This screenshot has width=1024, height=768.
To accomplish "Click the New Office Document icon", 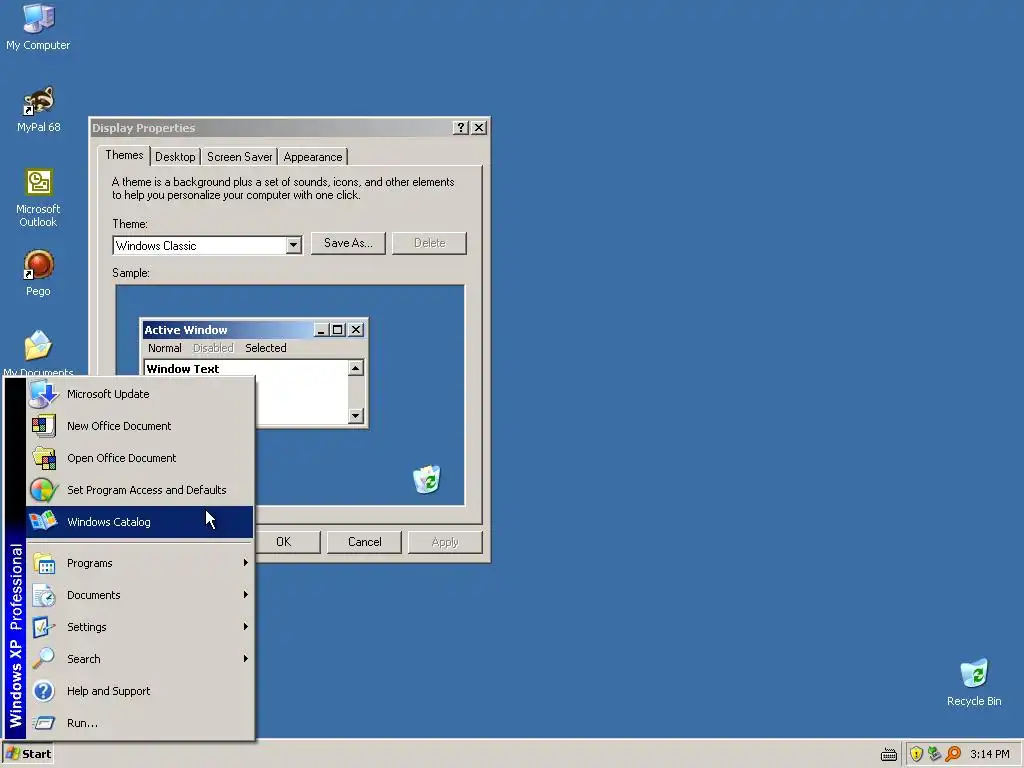I will coord(44,426).
